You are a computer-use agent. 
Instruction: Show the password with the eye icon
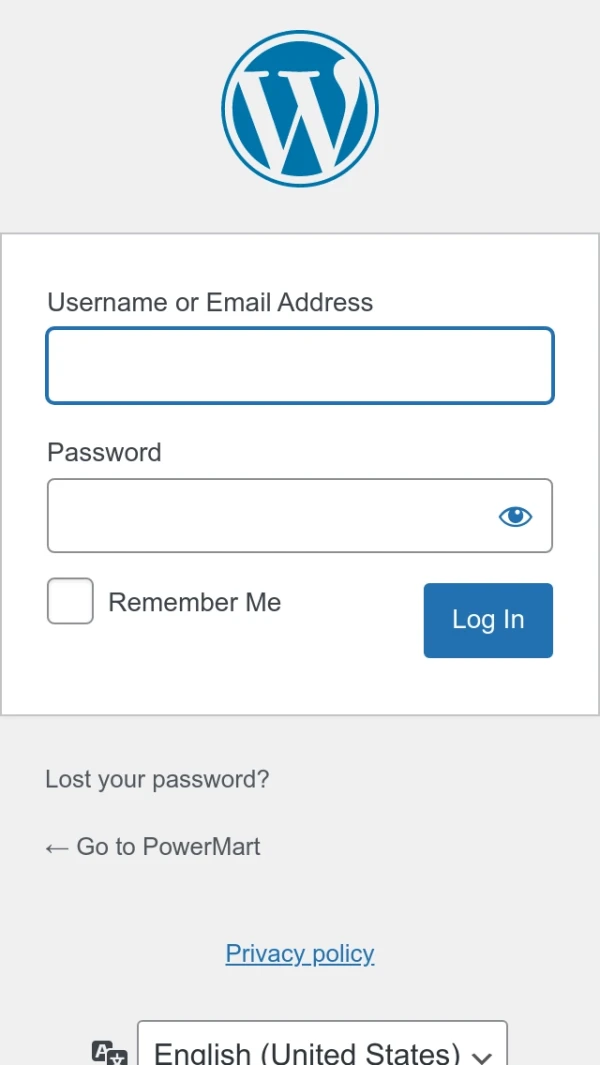coord(515,516)
